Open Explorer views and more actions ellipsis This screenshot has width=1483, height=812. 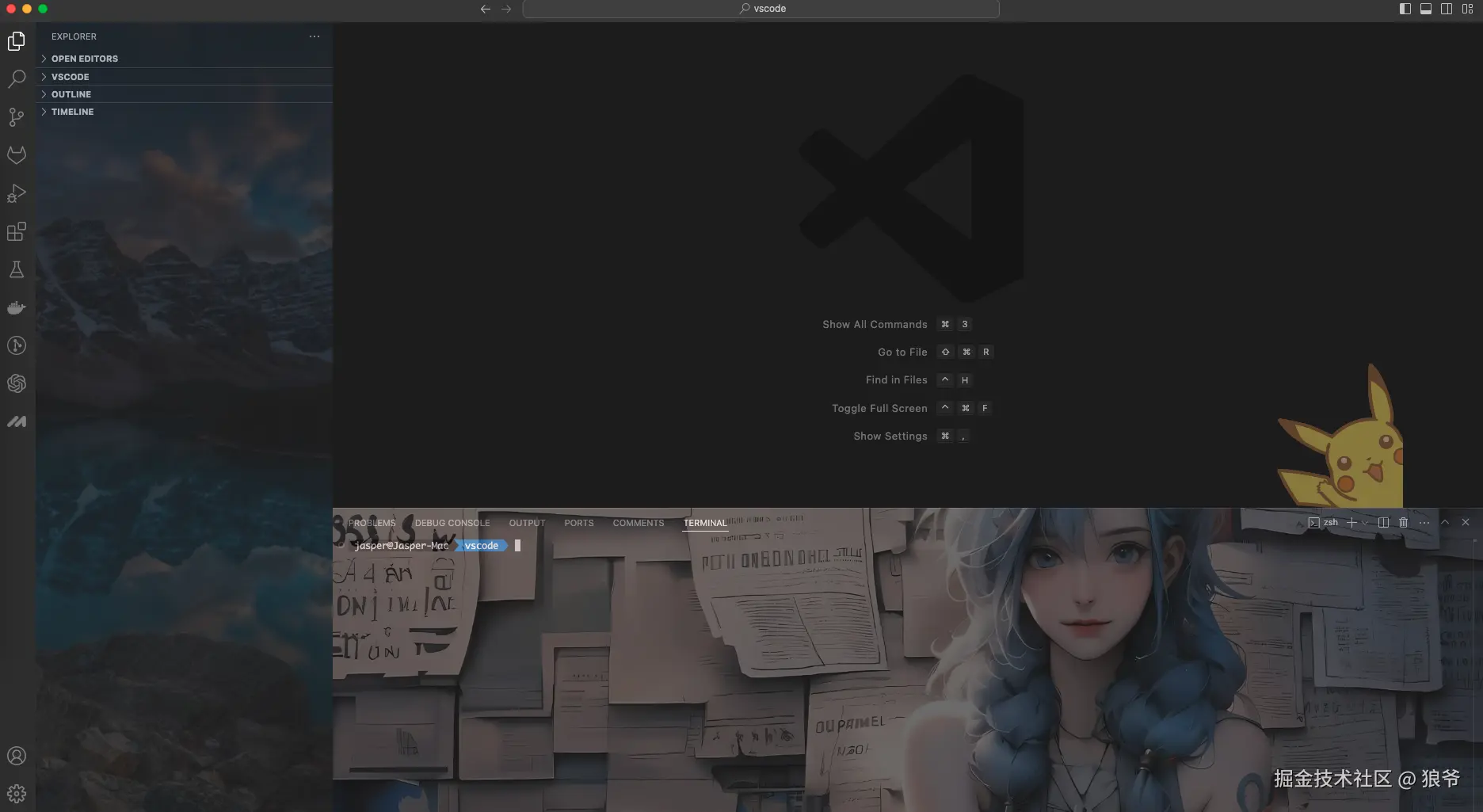point(315,36)
